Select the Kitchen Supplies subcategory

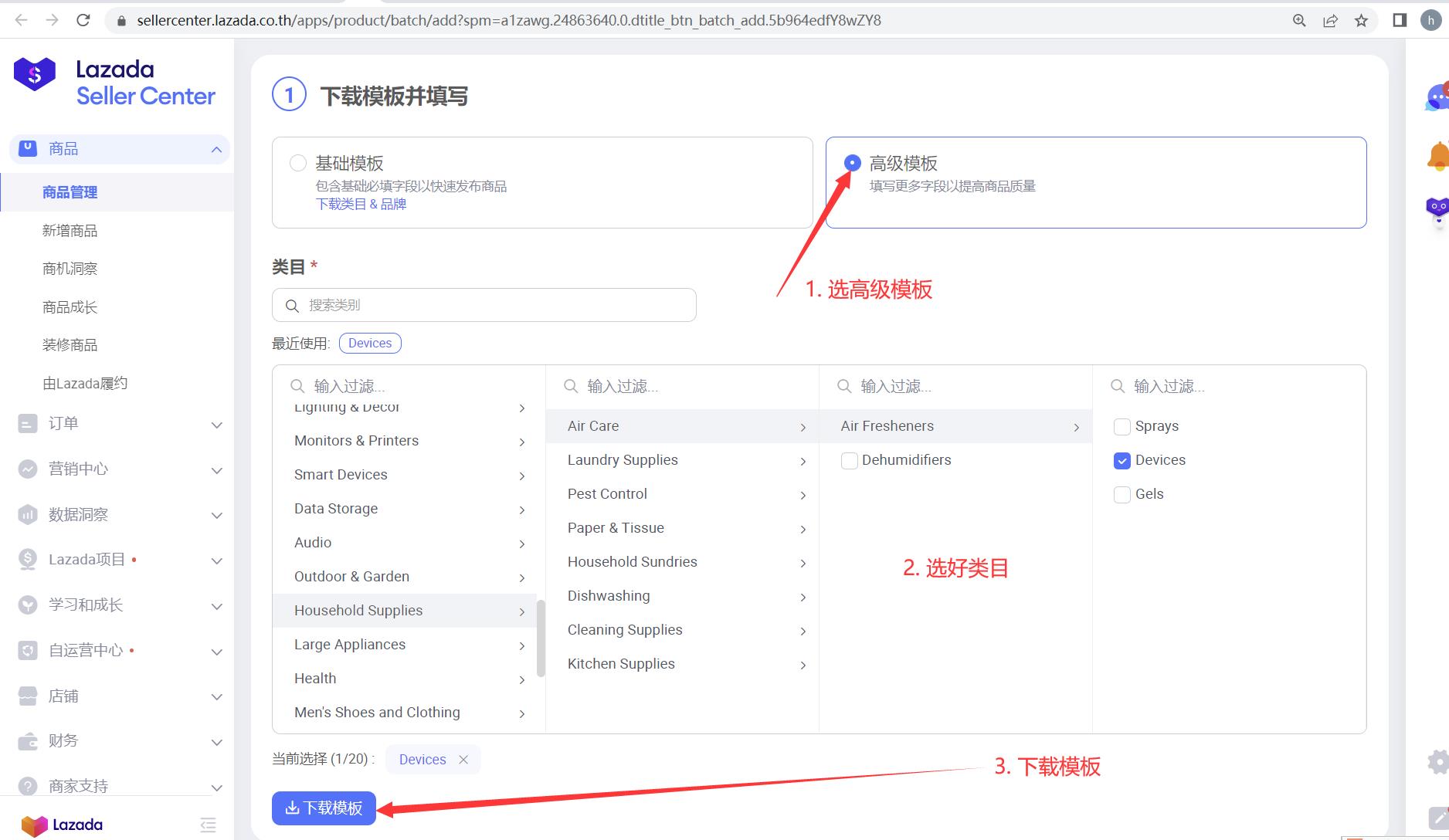coord(683,664)
